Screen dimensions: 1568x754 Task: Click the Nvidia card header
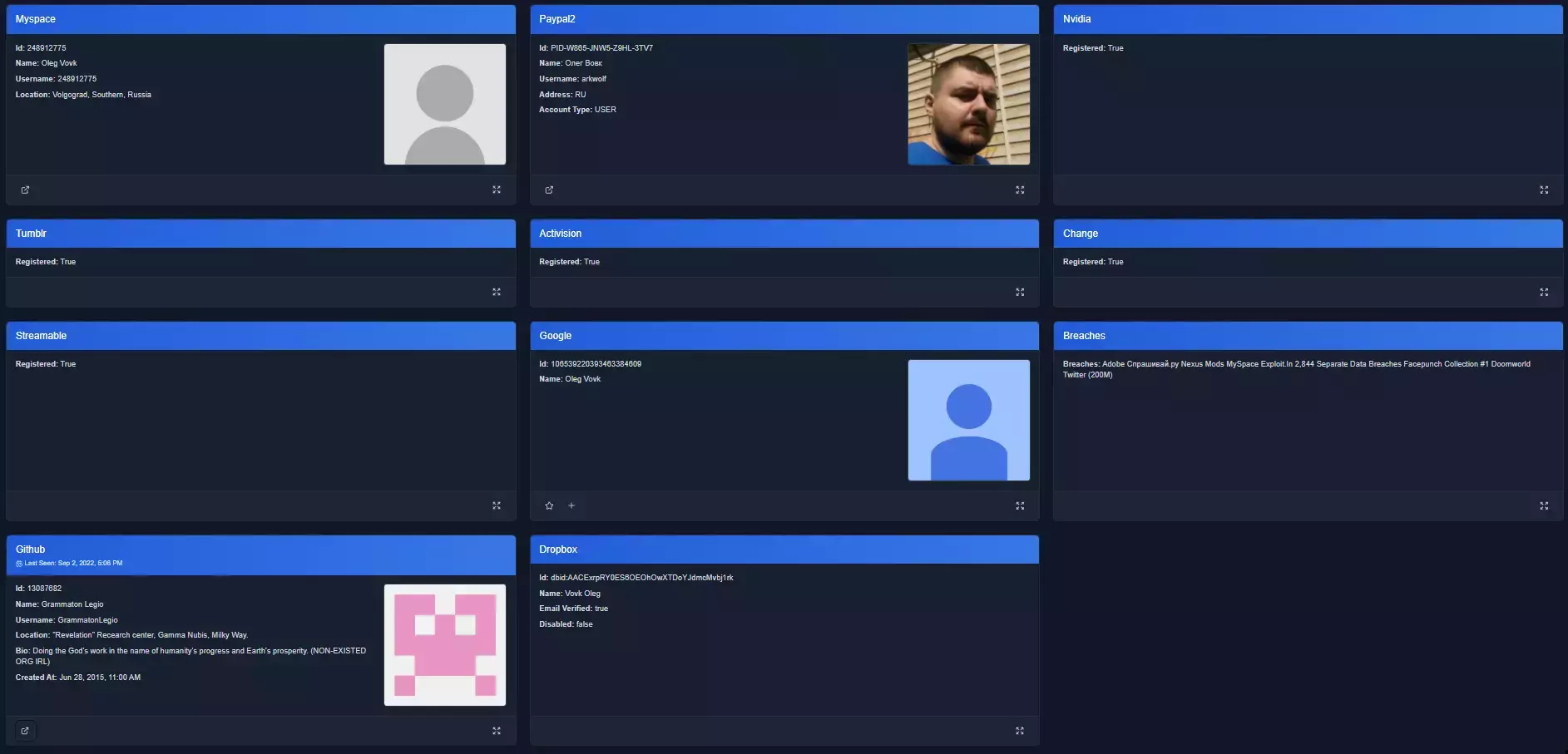(1308, 19)
